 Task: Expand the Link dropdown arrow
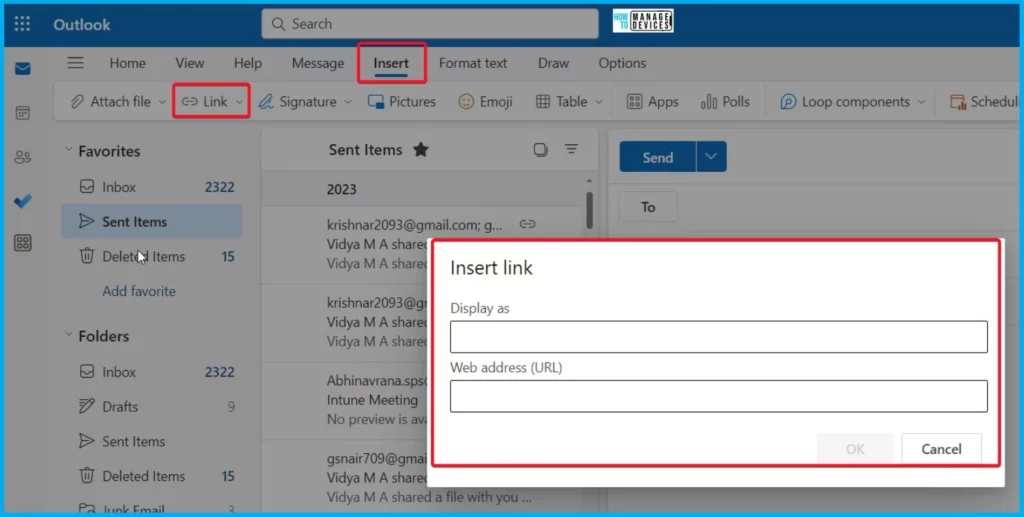[x=239, y=102]
